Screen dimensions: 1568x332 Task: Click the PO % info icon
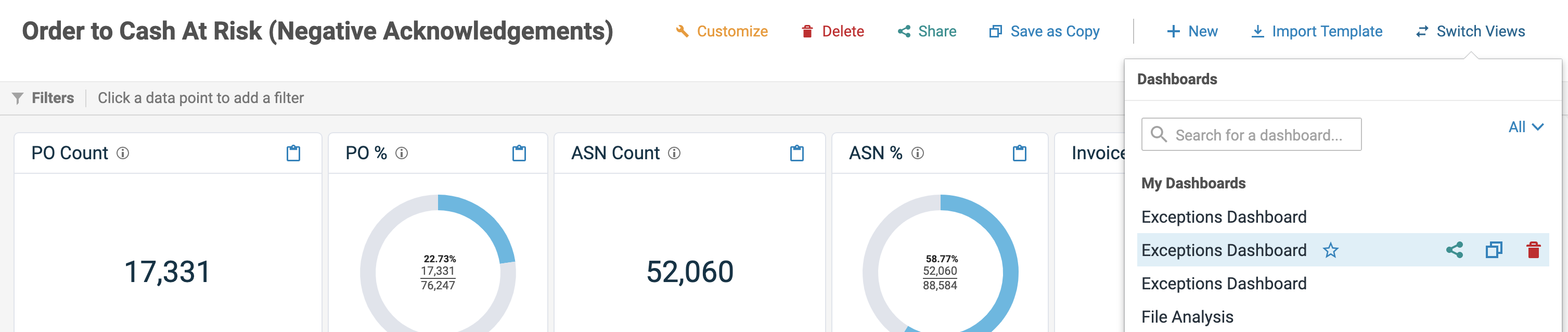402,153
